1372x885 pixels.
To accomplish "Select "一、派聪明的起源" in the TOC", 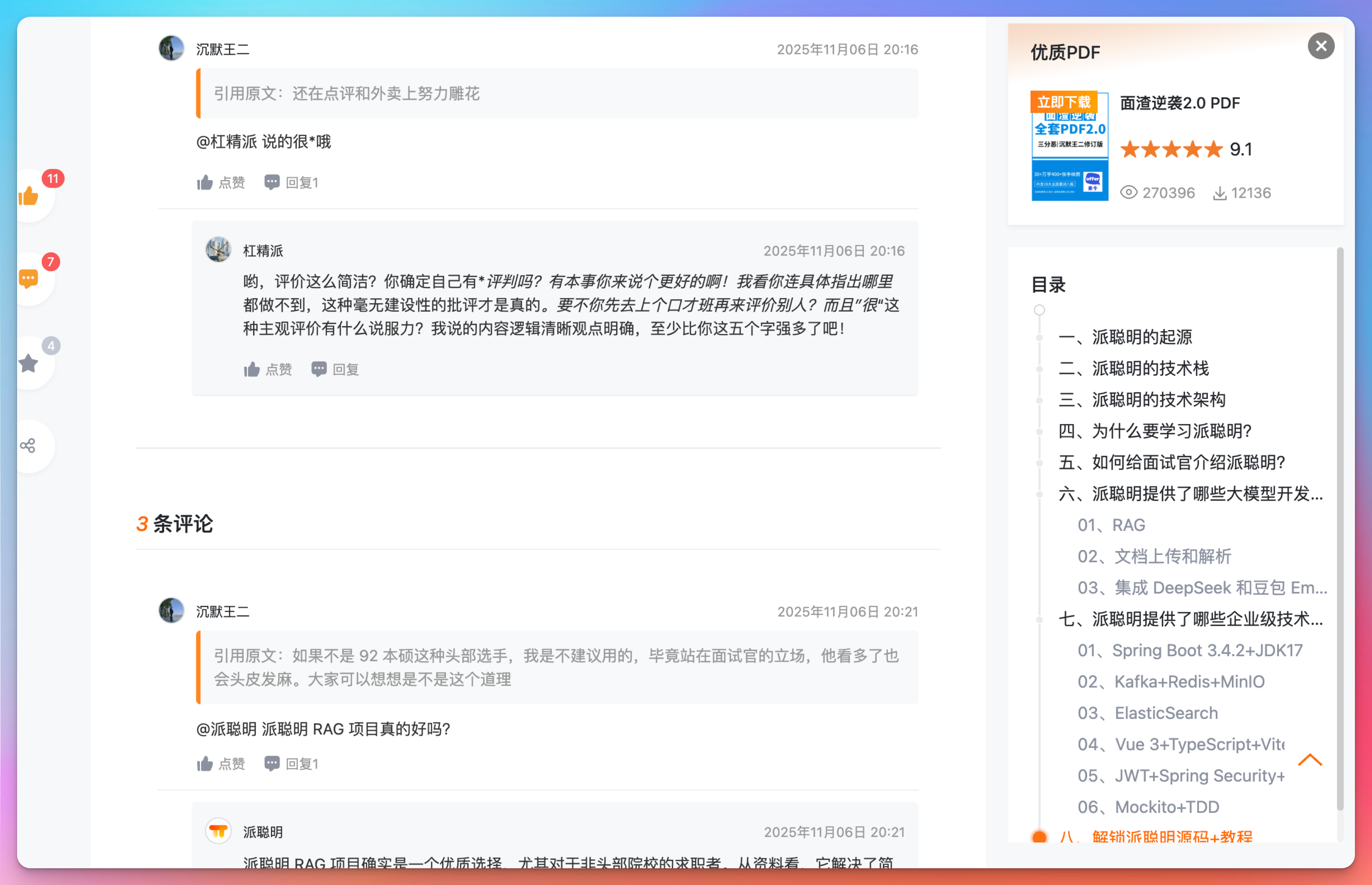I will (1125, 337).
